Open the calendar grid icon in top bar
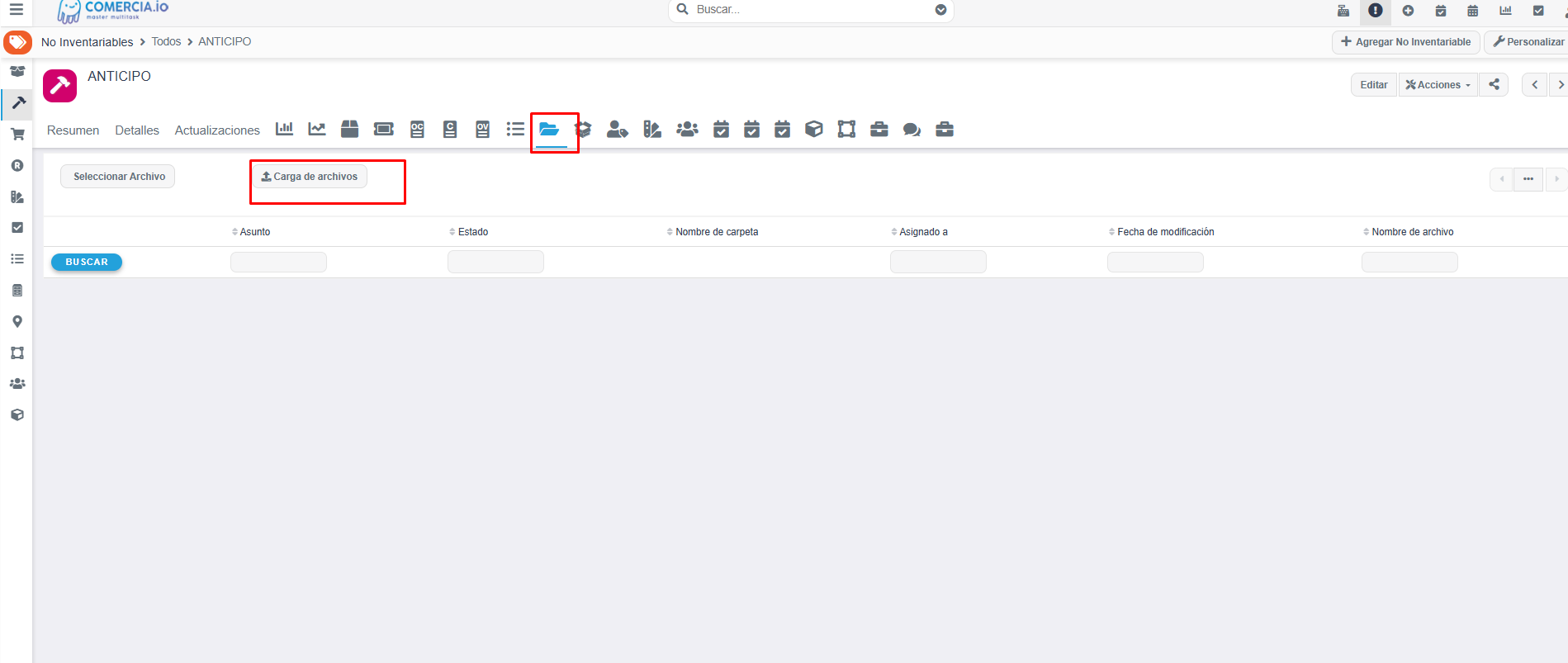1568x663 pixels. coord(1473,11)
